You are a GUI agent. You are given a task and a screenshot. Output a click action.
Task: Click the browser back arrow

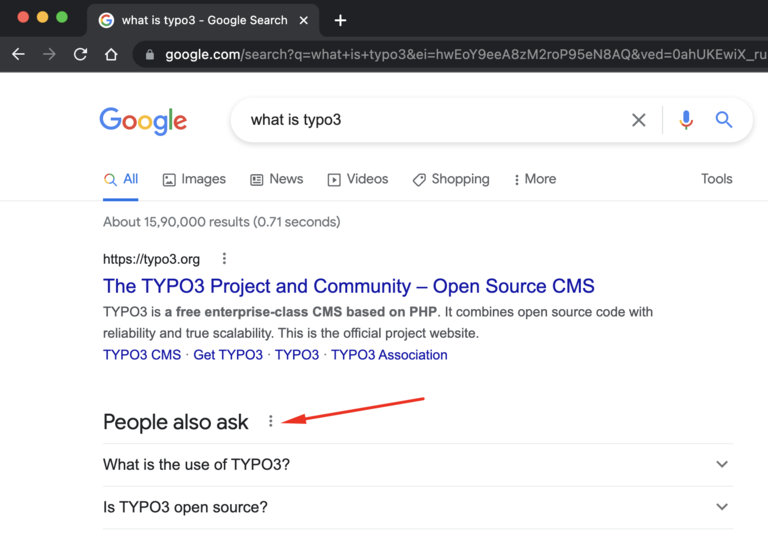click(x=18, y=54)
